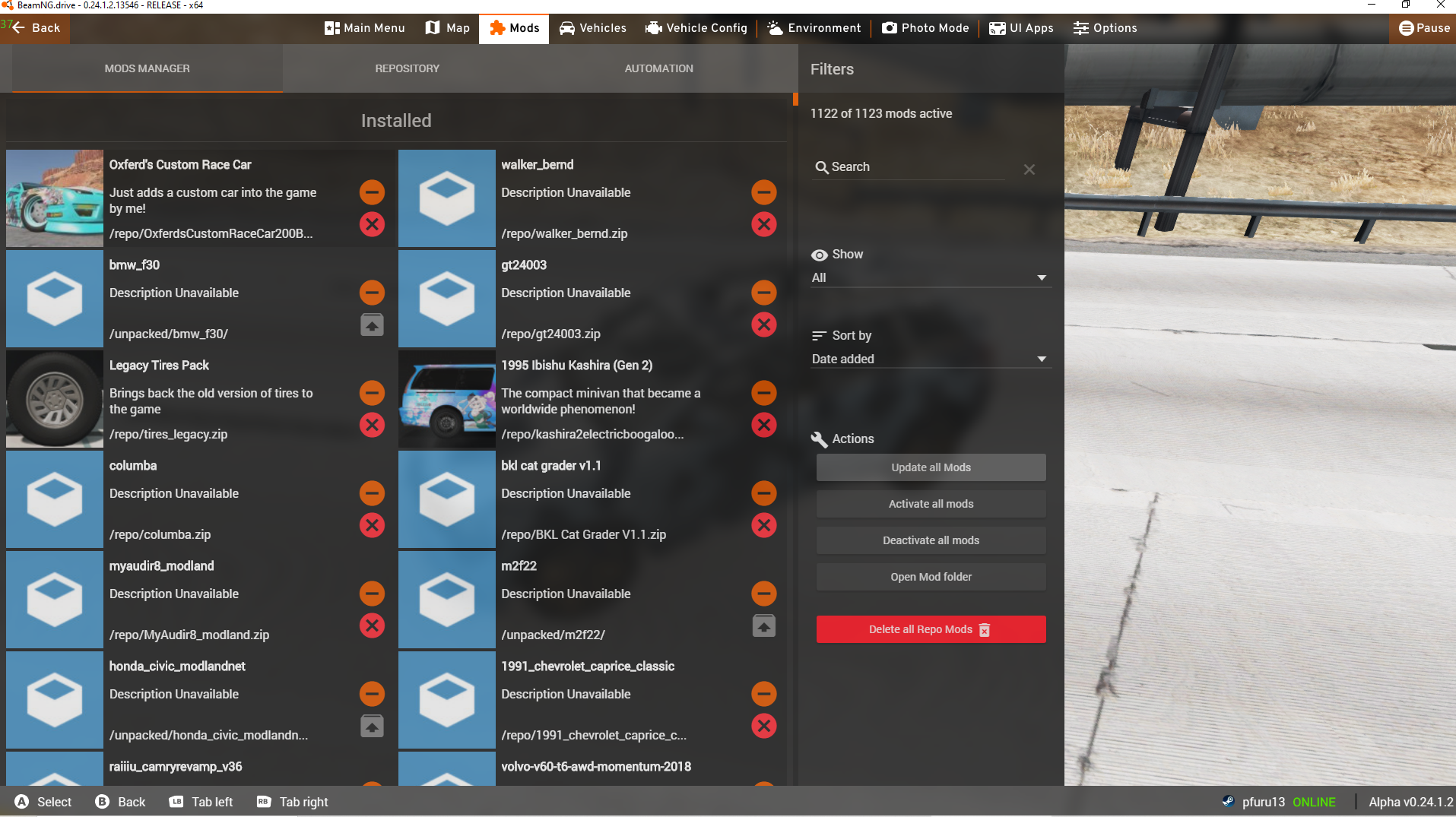The image size is (1456, 817).
Task: Deactivate the honda_civic_modlandnet mod
Action: coord(372,694)
